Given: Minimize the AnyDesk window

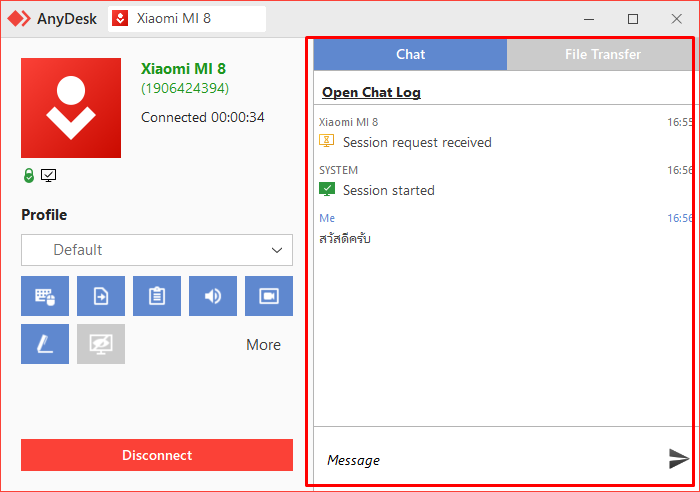Looking at the screenshot, I should [x=589, y=19].
